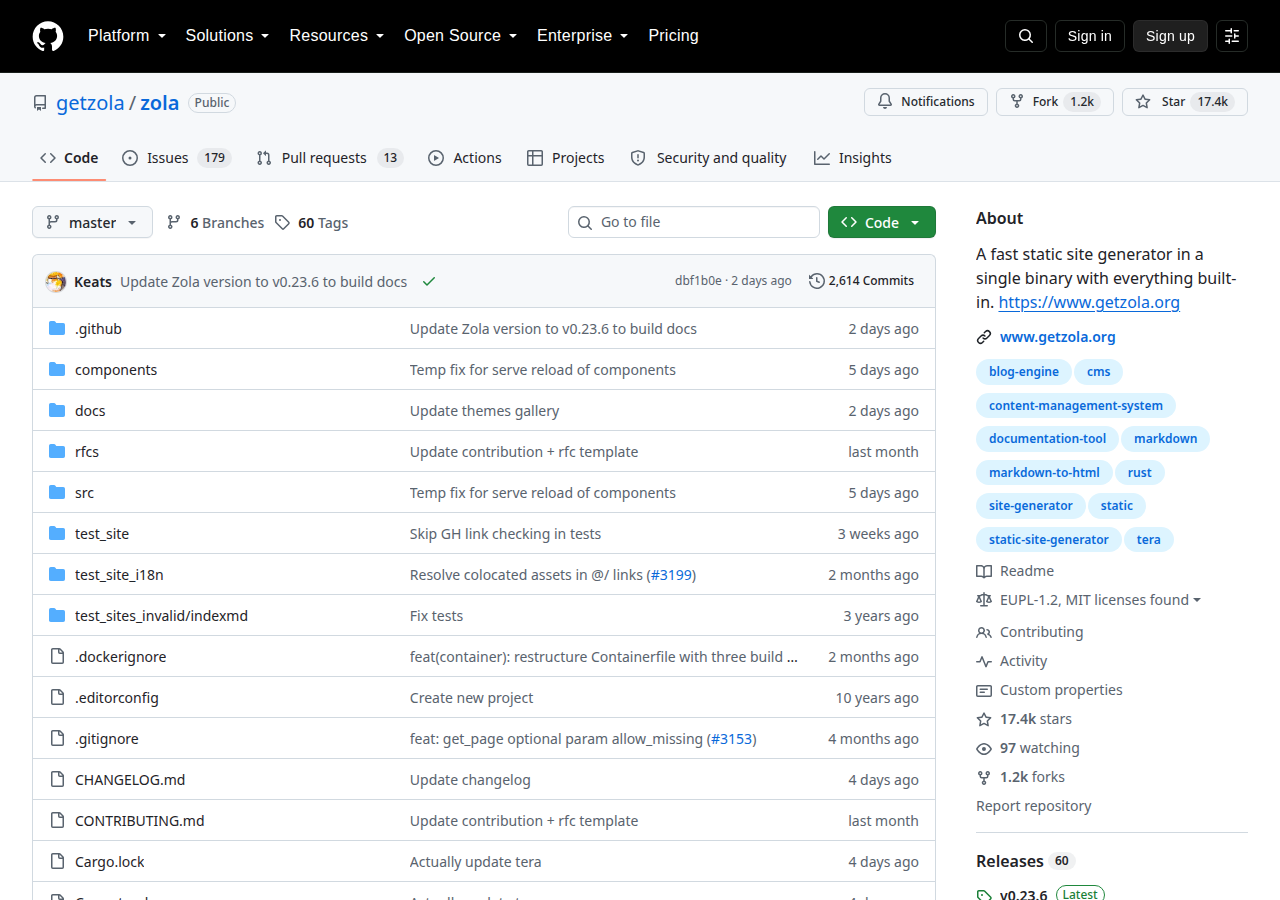The width and height of the screenshot is (1280, 900).
Task: Open the header appearance settings icon
Action: (1232, 36)
